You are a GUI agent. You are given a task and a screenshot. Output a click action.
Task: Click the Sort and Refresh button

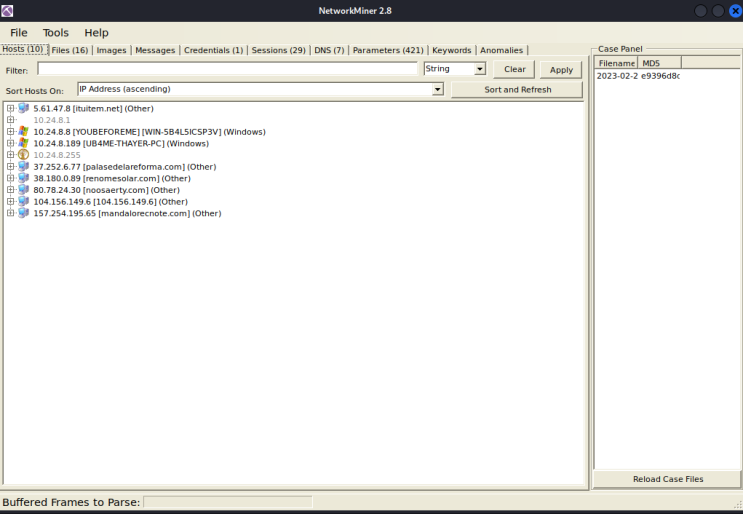(517, 90)
